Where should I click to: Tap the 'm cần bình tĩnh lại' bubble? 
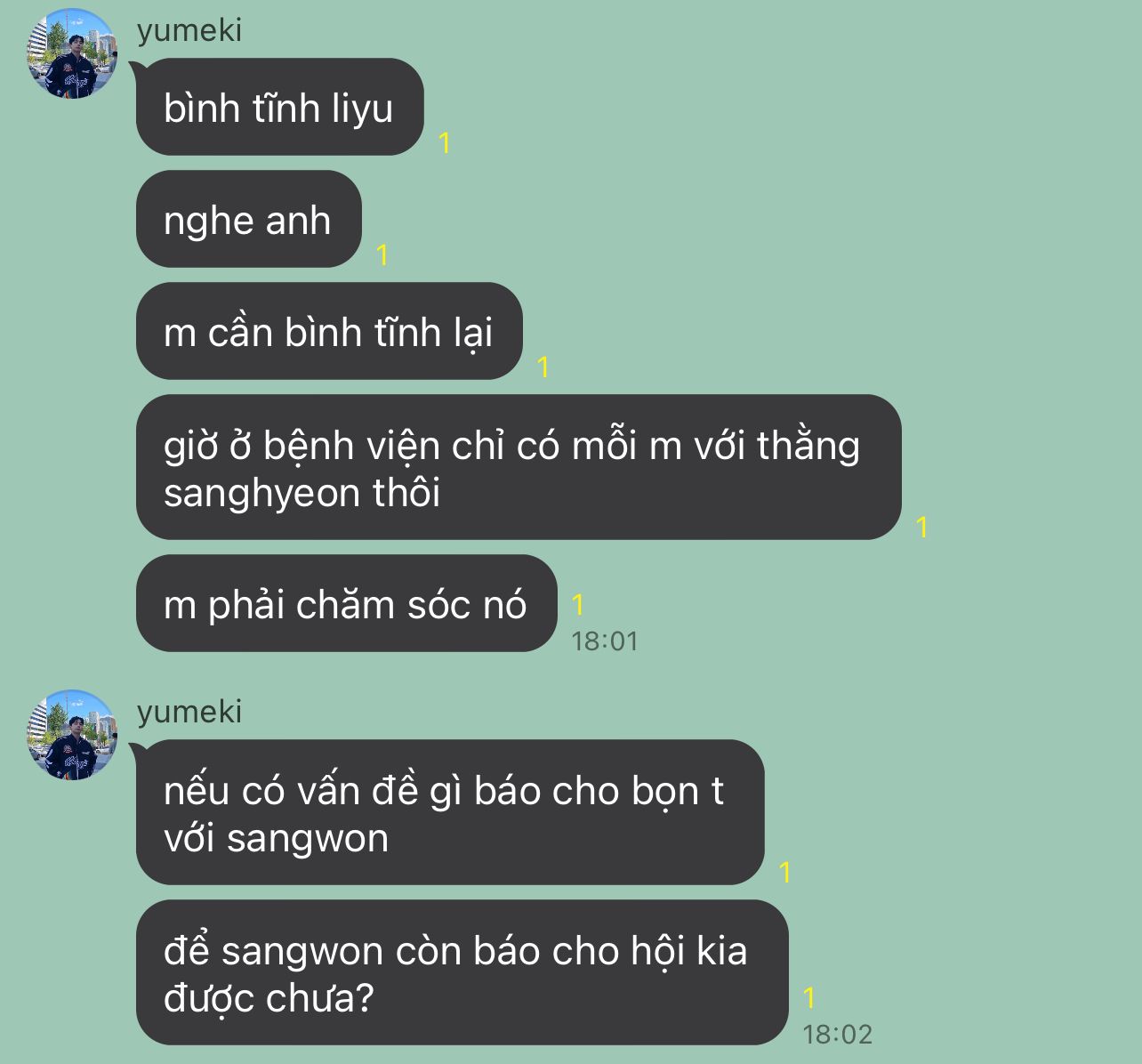[329, 331]
